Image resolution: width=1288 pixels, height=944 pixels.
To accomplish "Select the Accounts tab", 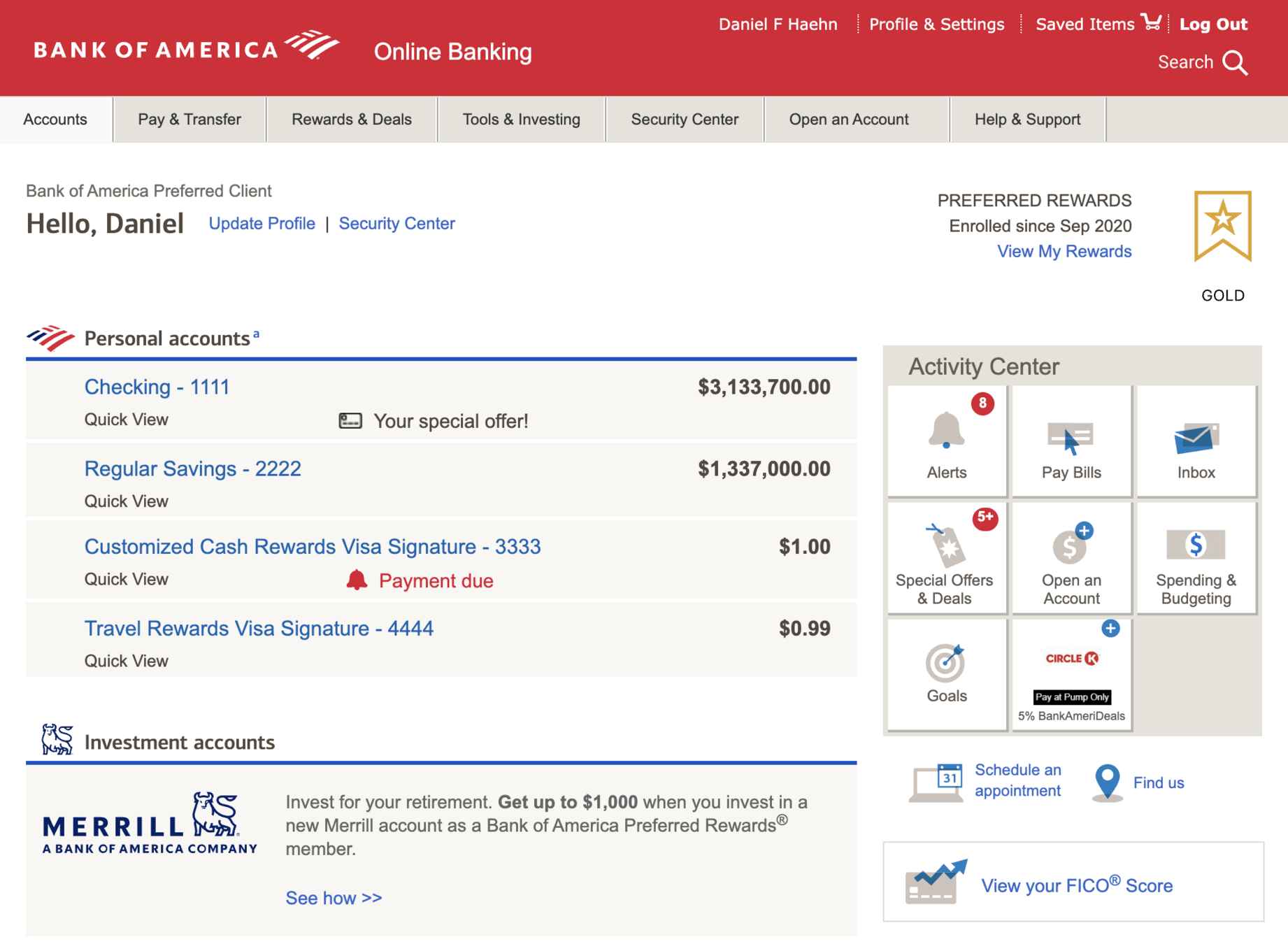I will pyautogui.click(x=55, y=120).
